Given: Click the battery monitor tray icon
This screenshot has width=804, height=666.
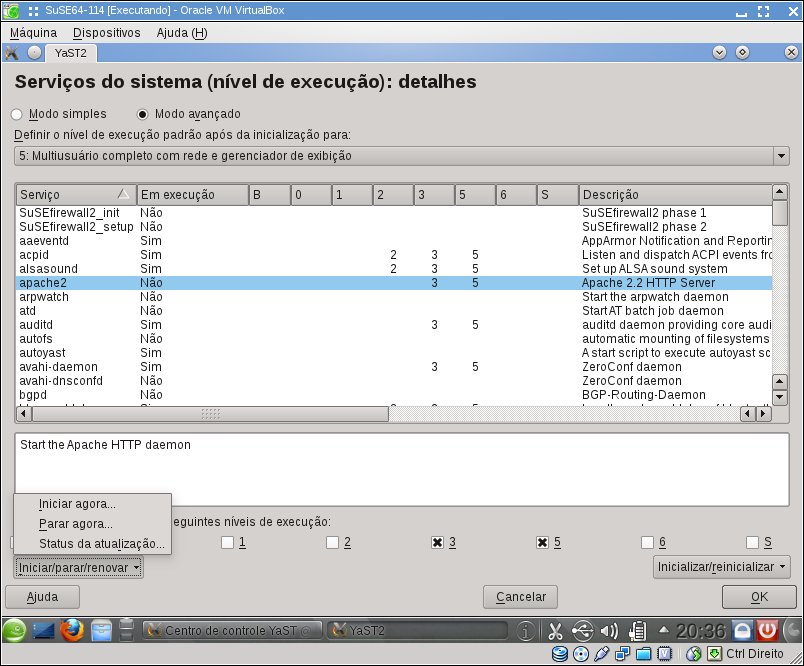Looking at the screenshot, I should [x=637, y=631].
